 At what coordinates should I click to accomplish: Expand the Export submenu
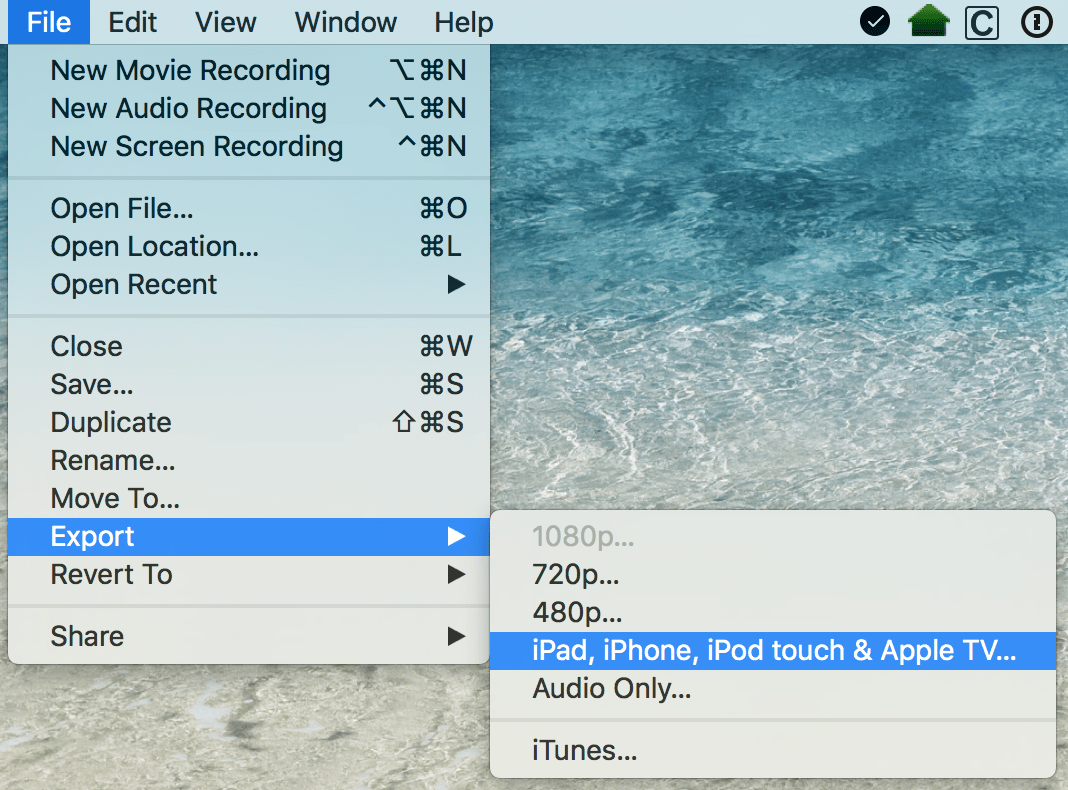coord(249,537)
